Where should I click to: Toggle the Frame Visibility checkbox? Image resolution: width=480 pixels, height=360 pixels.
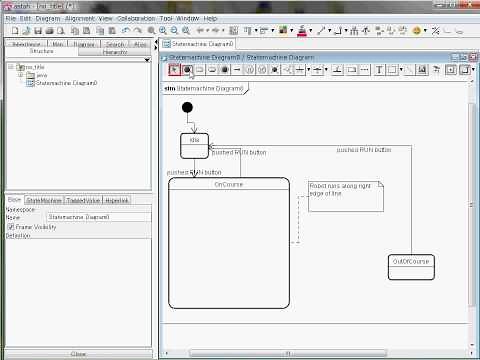[x=11, y=227]
